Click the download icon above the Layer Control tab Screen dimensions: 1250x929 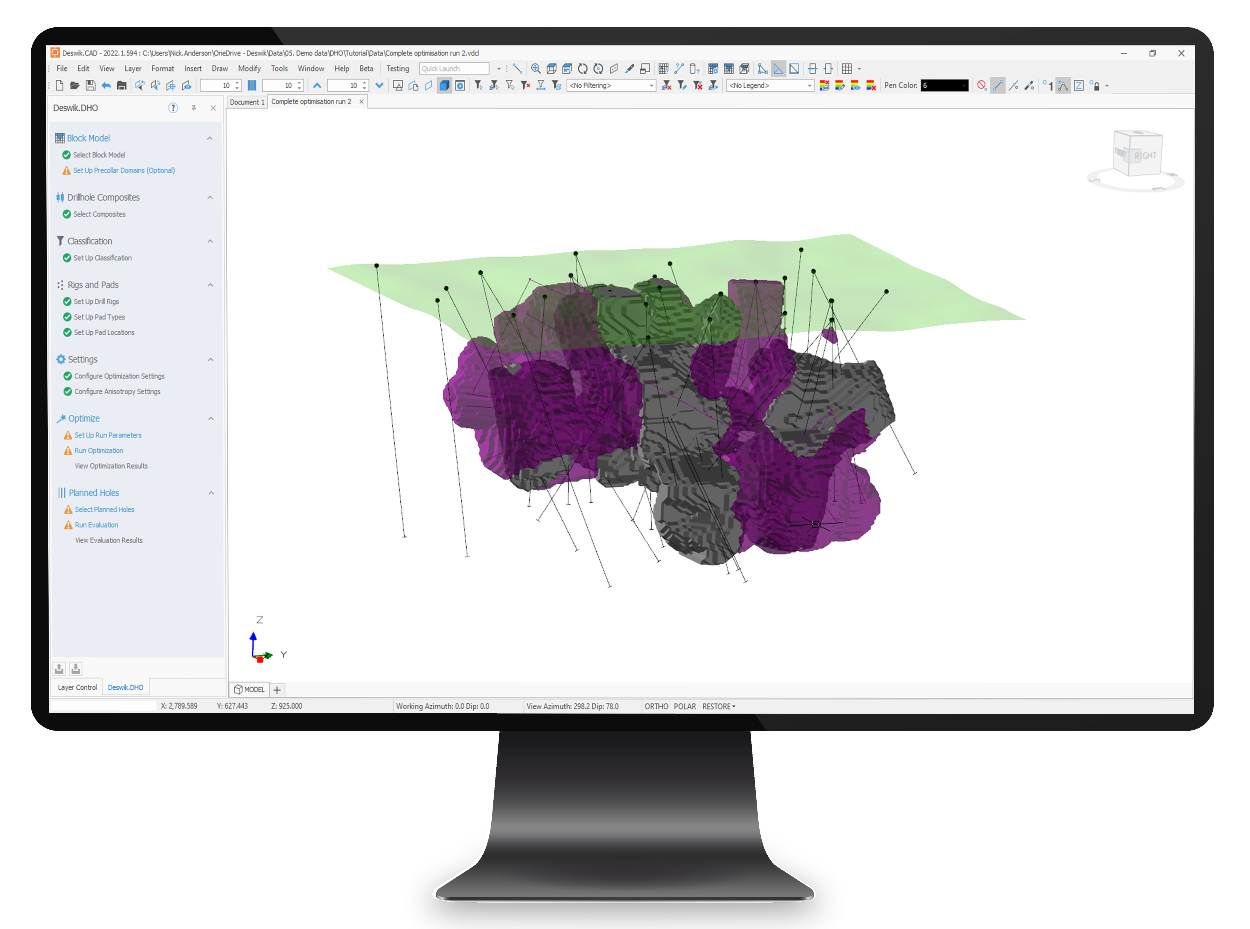click(x=76, y=669)
